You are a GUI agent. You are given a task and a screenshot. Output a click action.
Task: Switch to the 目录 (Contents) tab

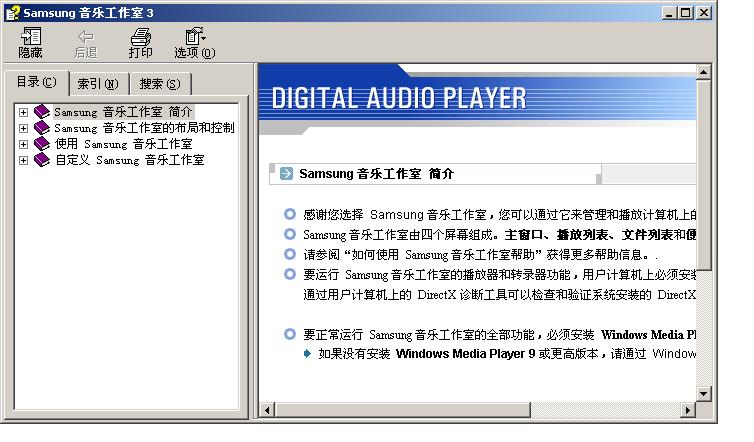[37, 82]
